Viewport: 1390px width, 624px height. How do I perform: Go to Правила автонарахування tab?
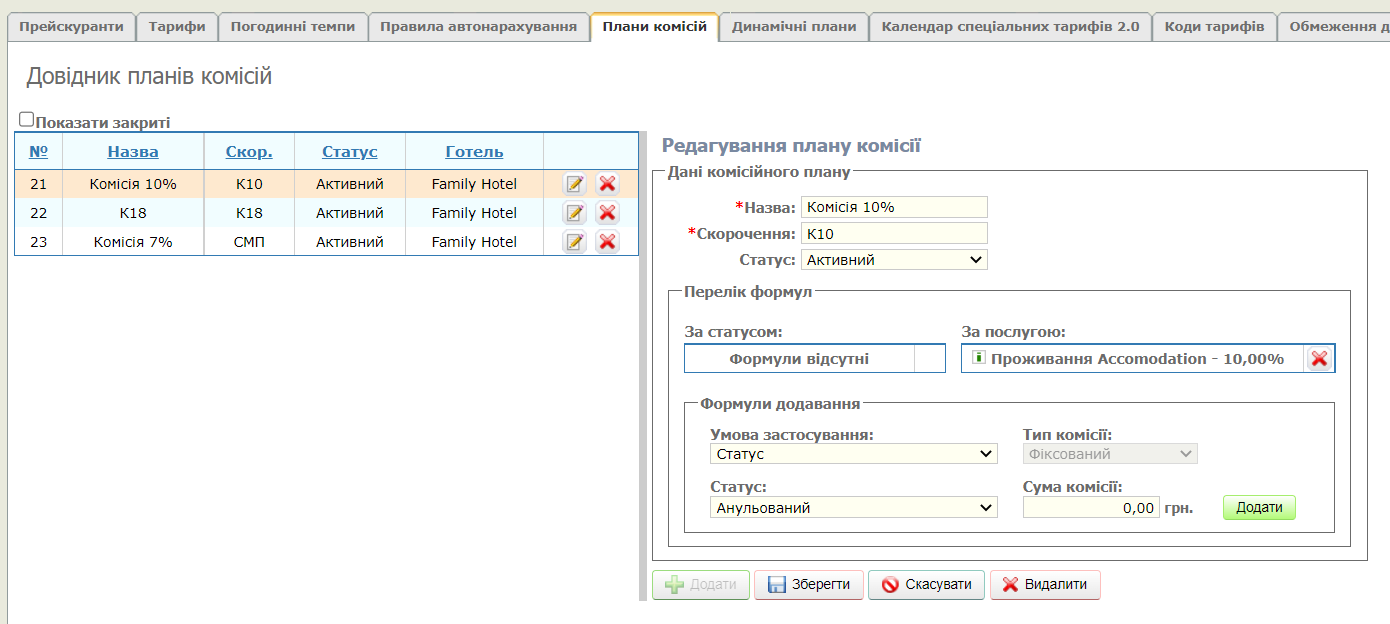point(478,27)
